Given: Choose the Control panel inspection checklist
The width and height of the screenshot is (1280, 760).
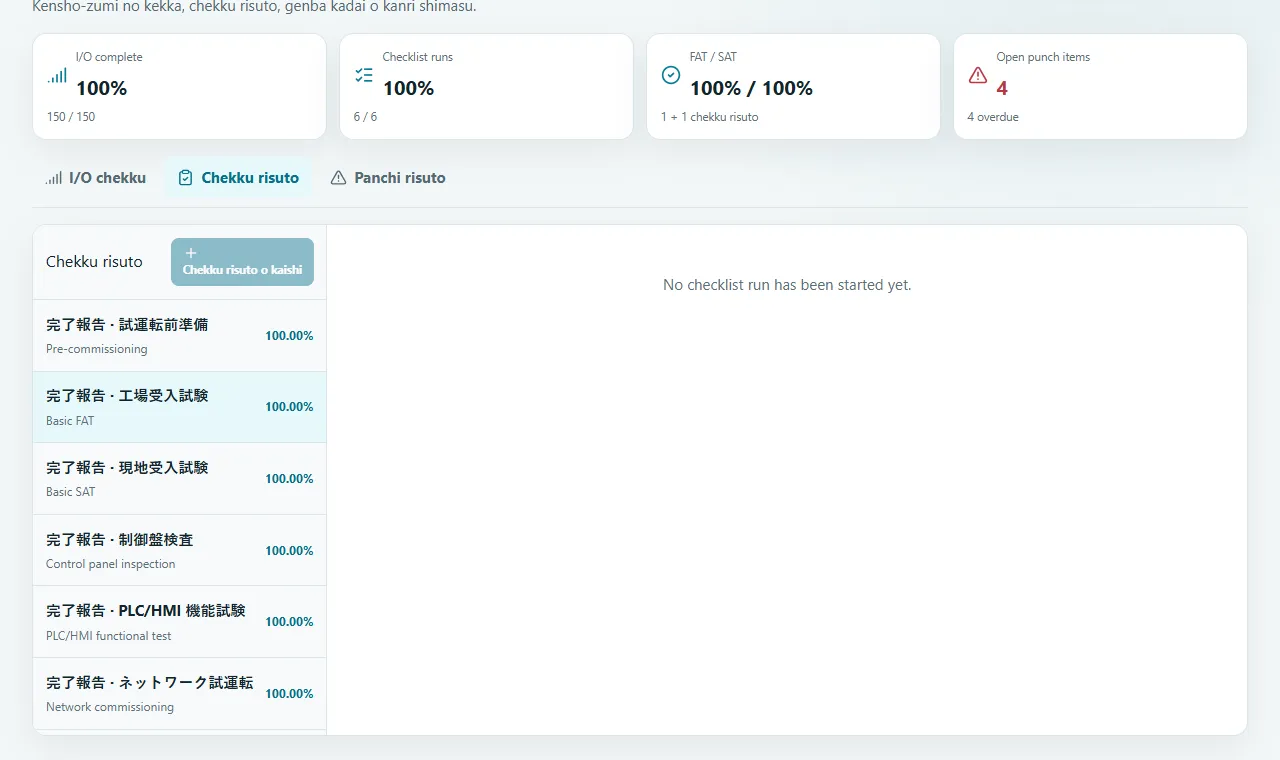Looking at the screenshot, I should click(180, 550).
